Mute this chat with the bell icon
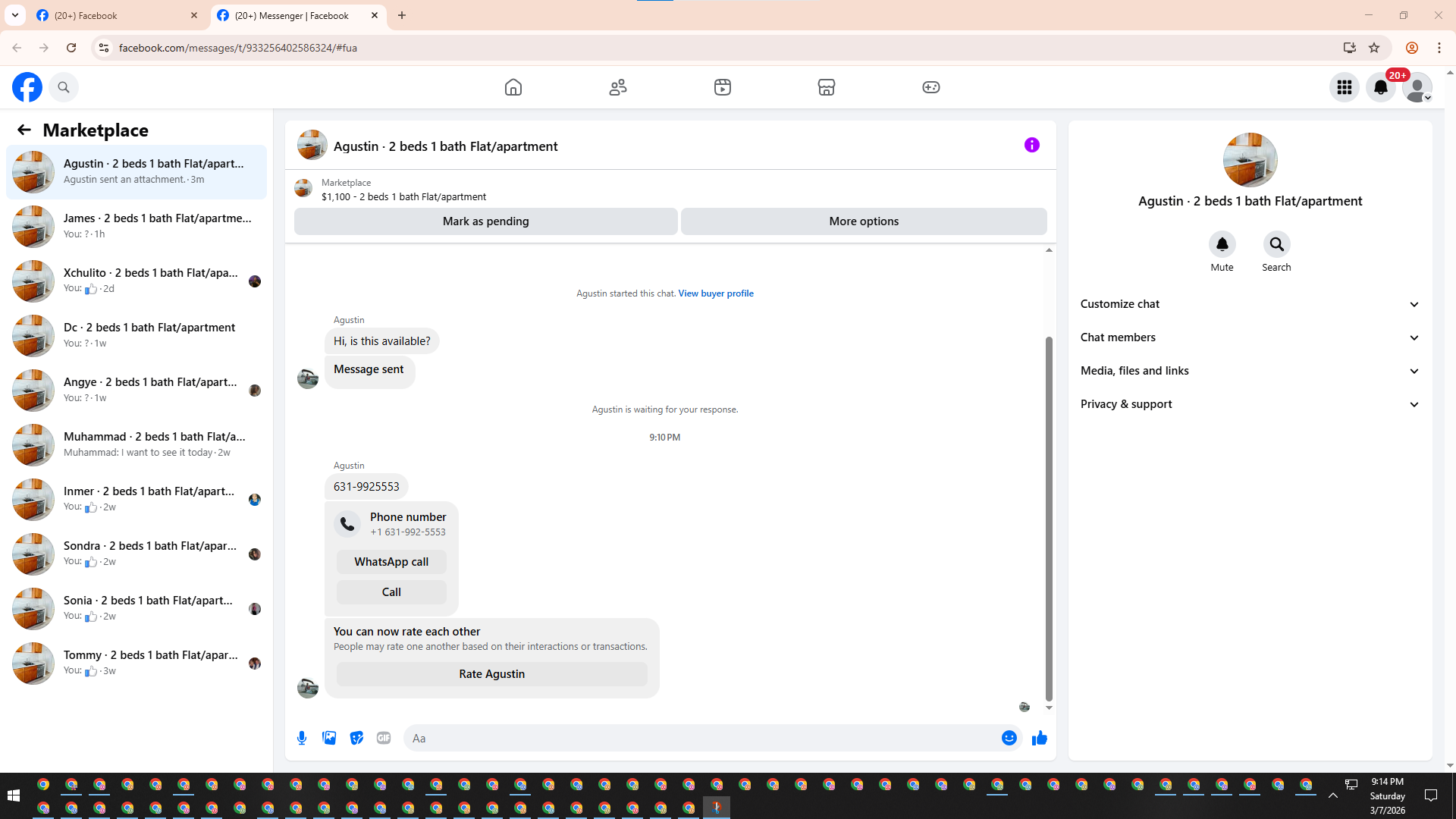This screenshot has width=1456, height=819. point(1222,244)
